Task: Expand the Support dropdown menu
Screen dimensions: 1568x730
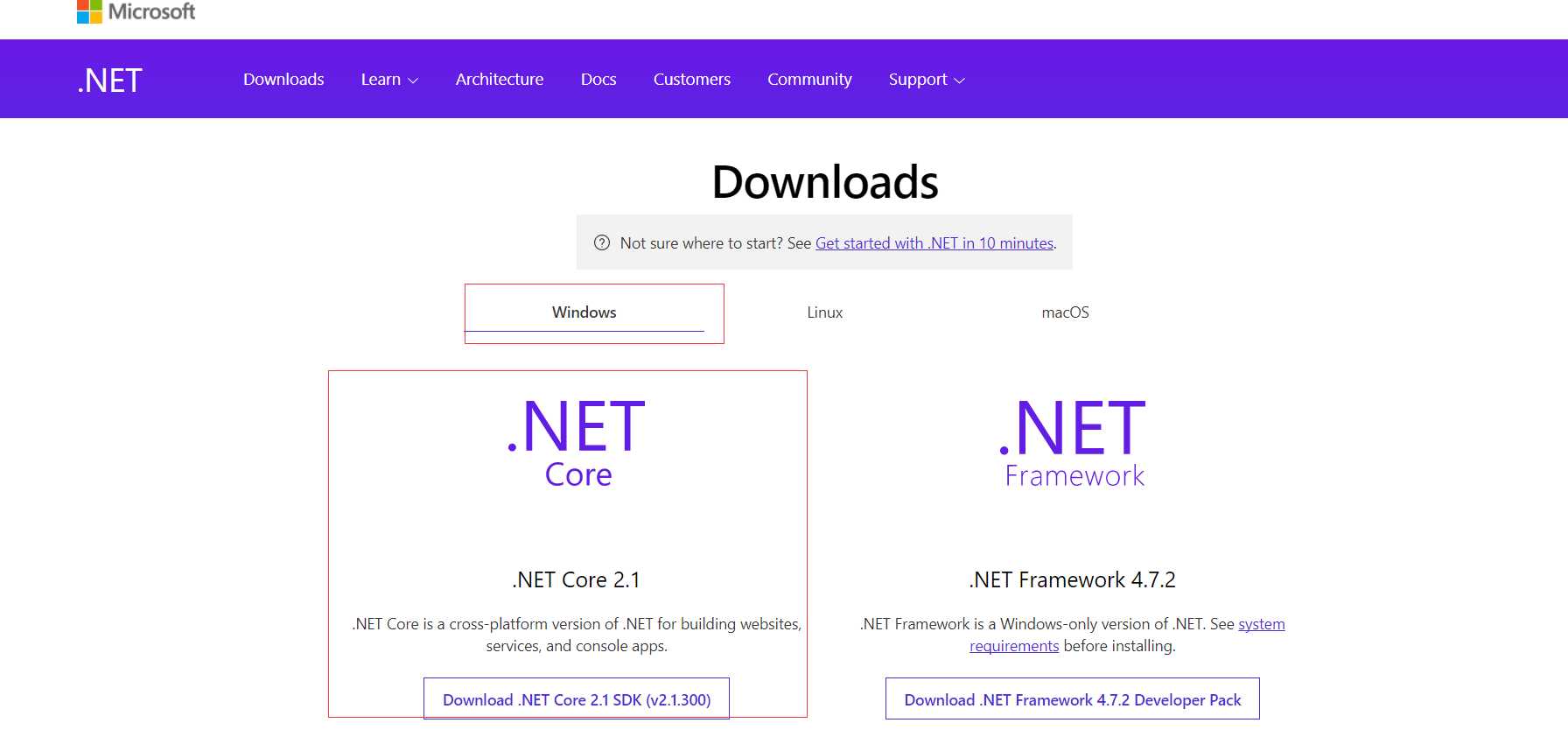Action: coord(927,79)
